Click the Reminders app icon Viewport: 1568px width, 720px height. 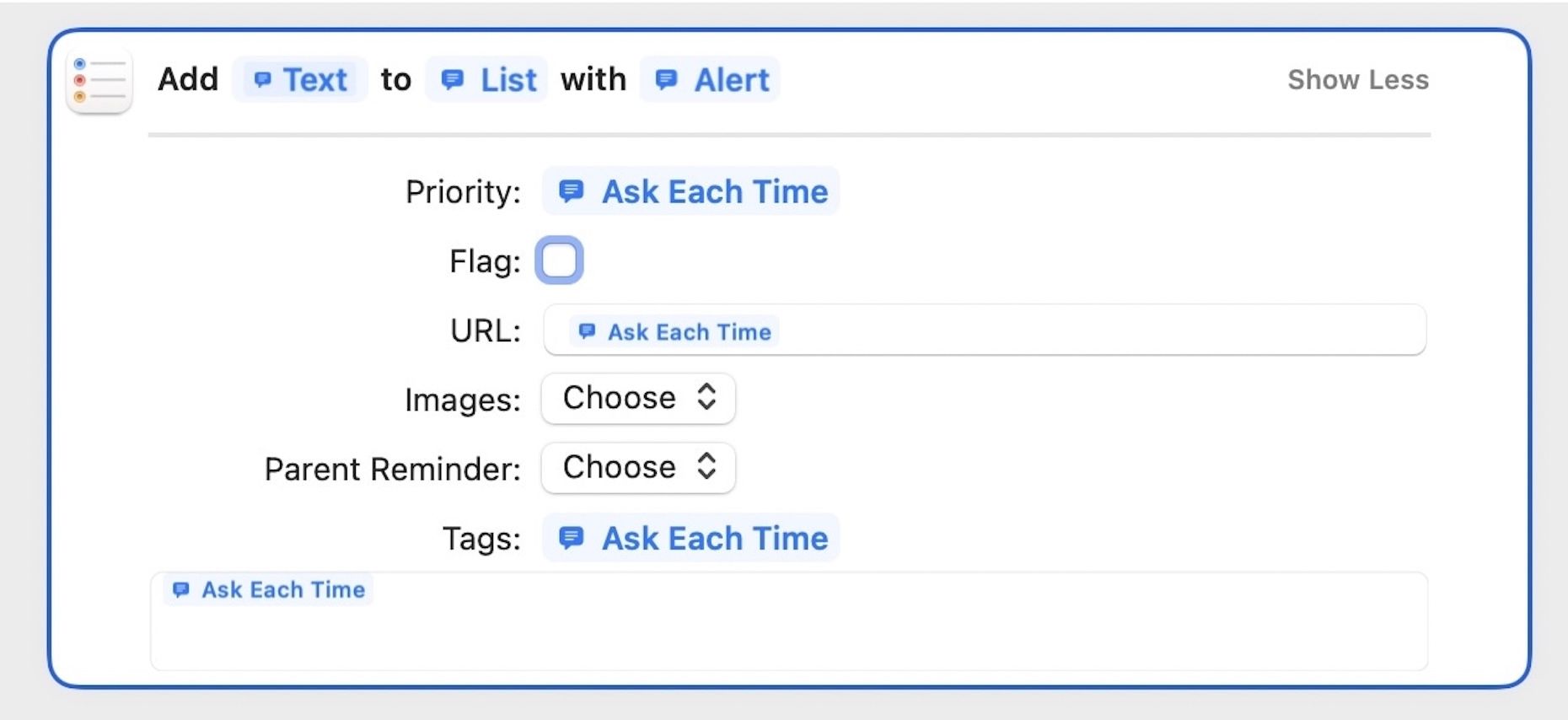point(99,81)
